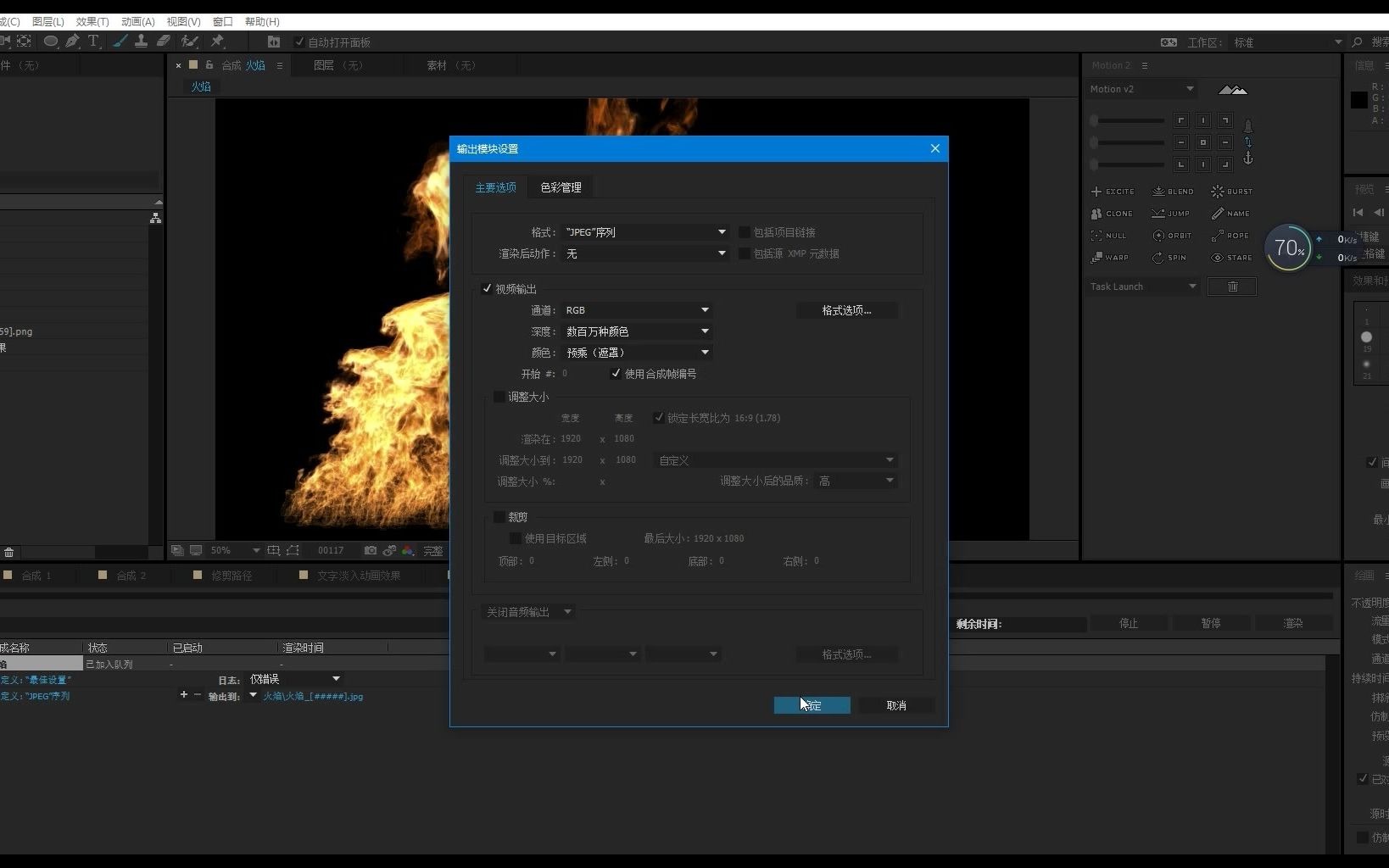Select the Puppet Pin tool
Image resolution: width=1389 pixels, height=868 pixels.
[217, 41]
